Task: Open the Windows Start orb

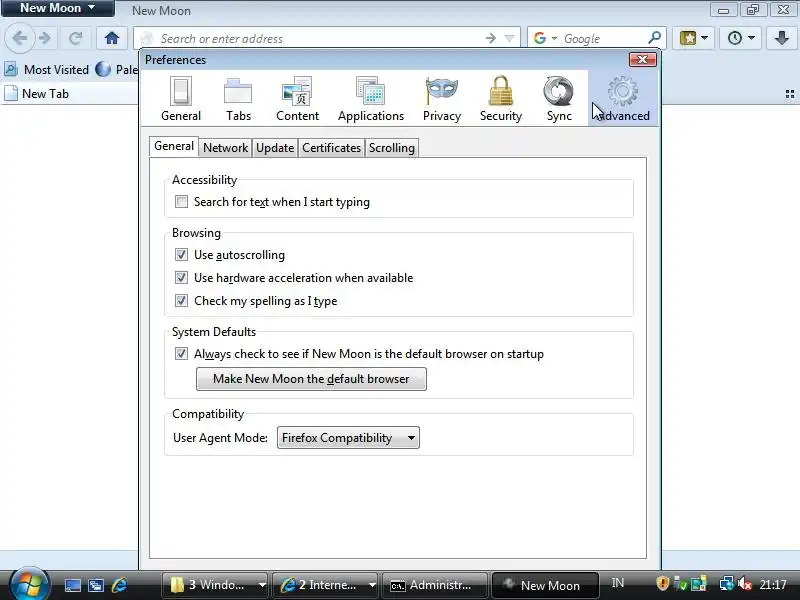Action: click(29, 585)
